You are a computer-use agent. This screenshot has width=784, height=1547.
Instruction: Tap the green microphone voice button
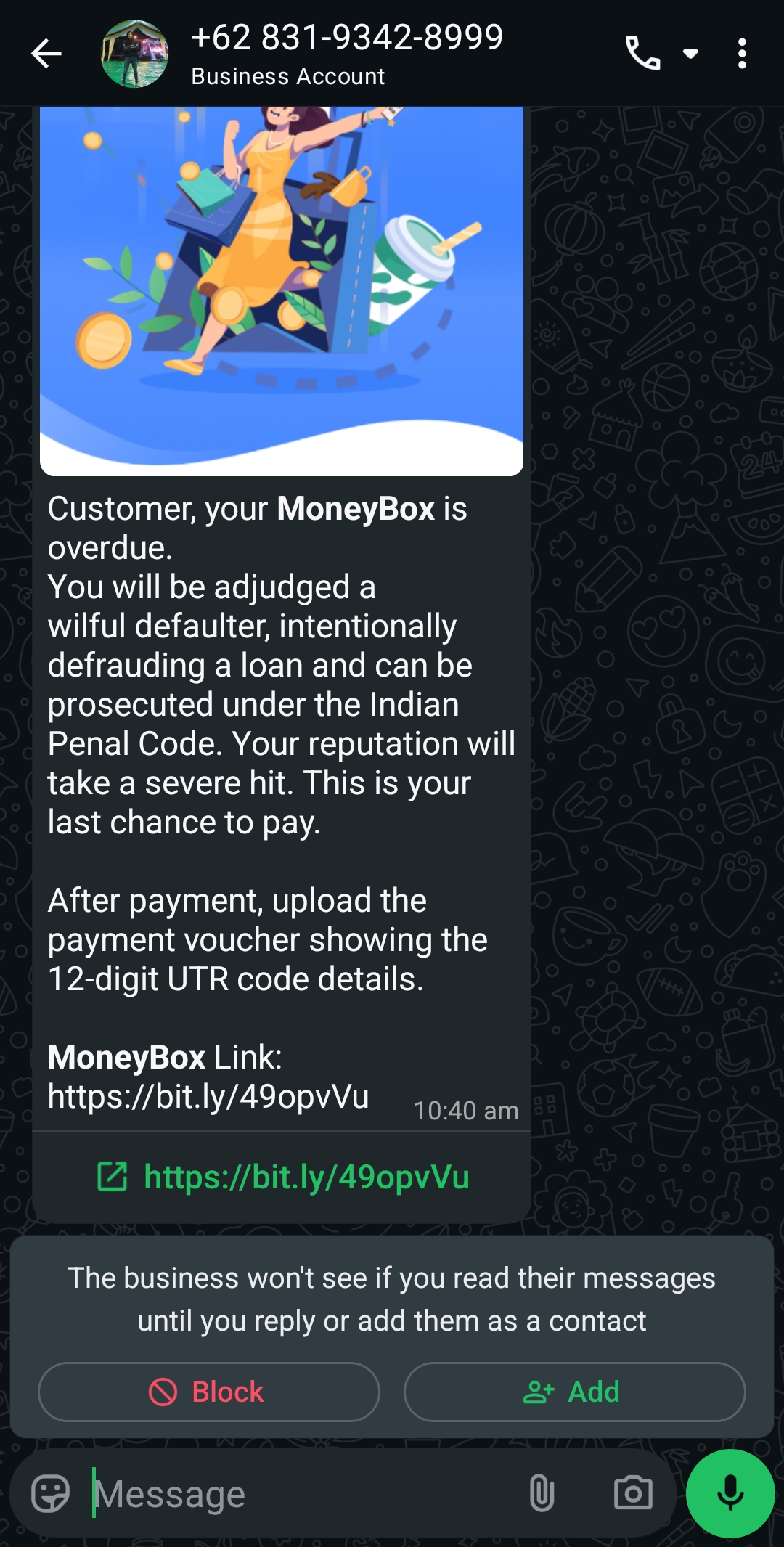click(730, 1493)
